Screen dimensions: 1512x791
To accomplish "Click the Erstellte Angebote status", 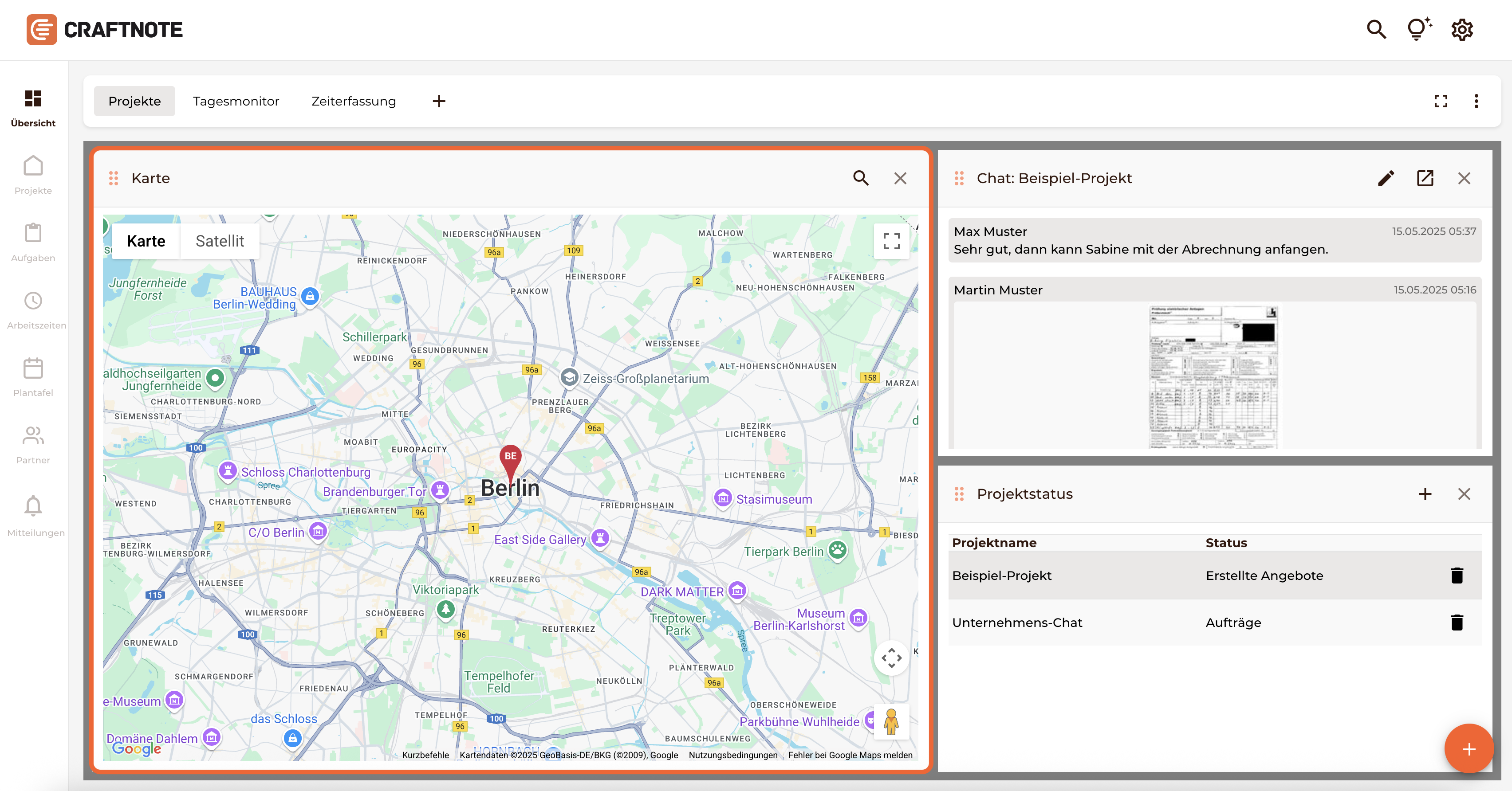I will point(1264,575).
